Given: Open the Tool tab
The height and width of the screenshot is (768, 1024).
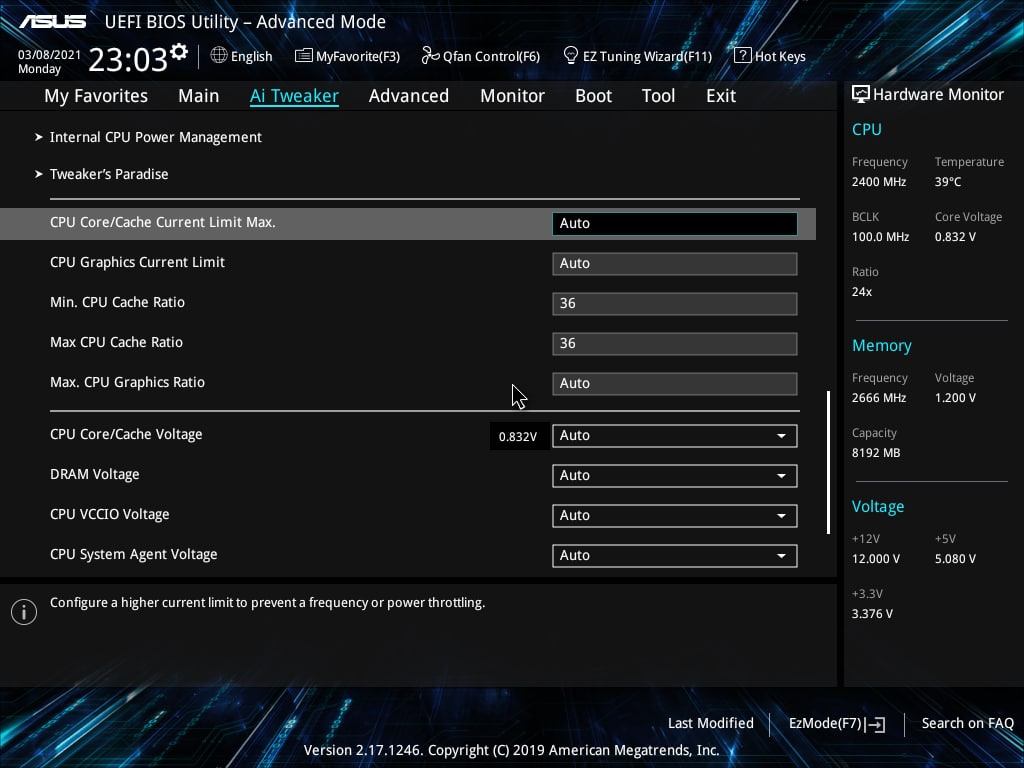Looking at the screenshot, I should pos(658,96).
